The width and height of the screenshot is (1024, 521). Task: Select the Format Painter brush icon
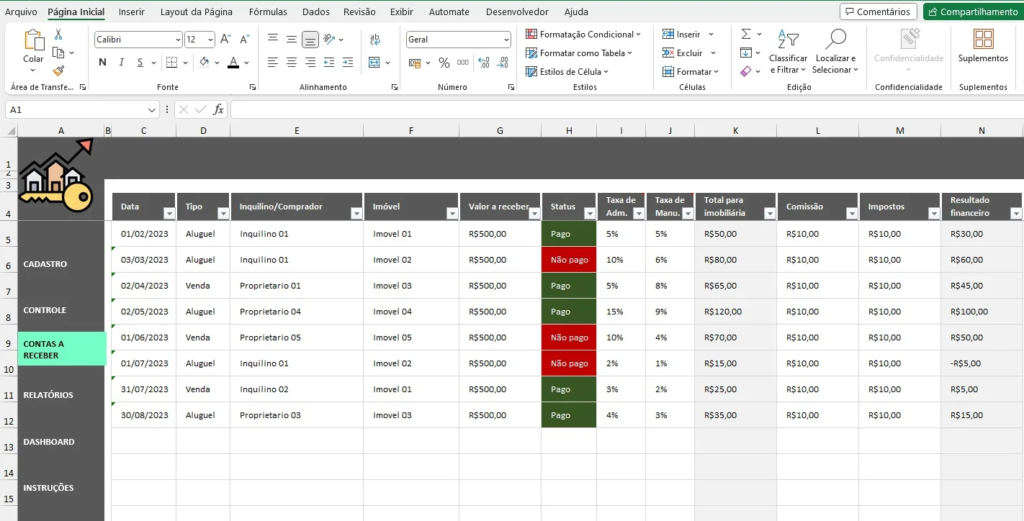(58, 71)
